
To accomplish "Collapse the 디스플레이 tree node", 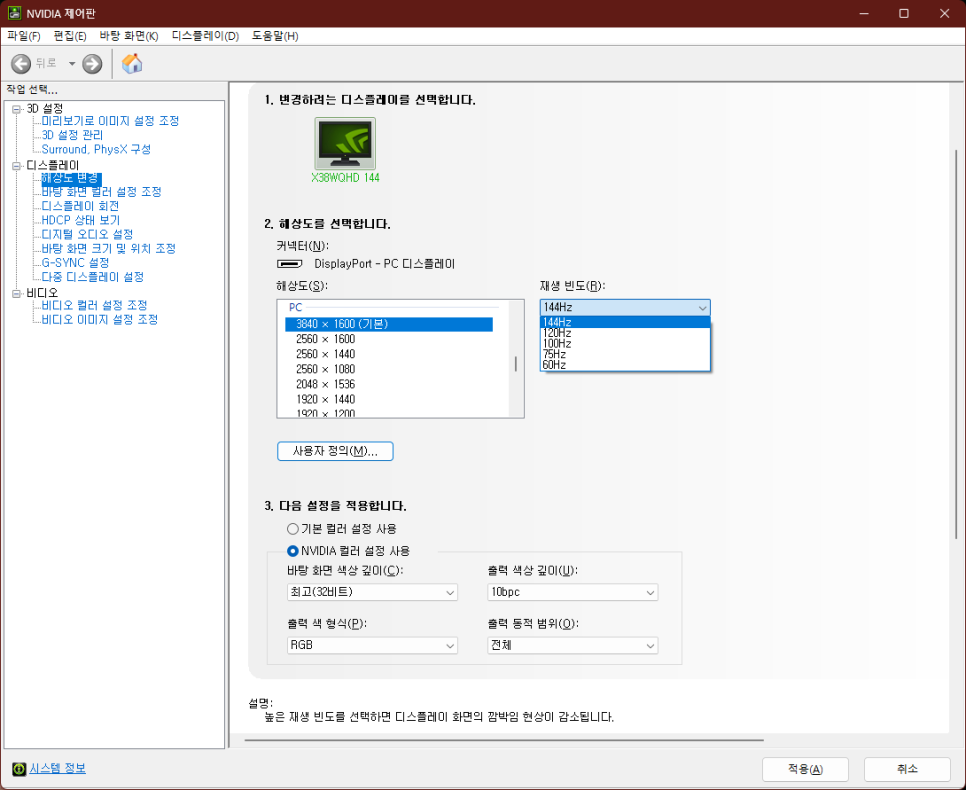I will point(17,166).
